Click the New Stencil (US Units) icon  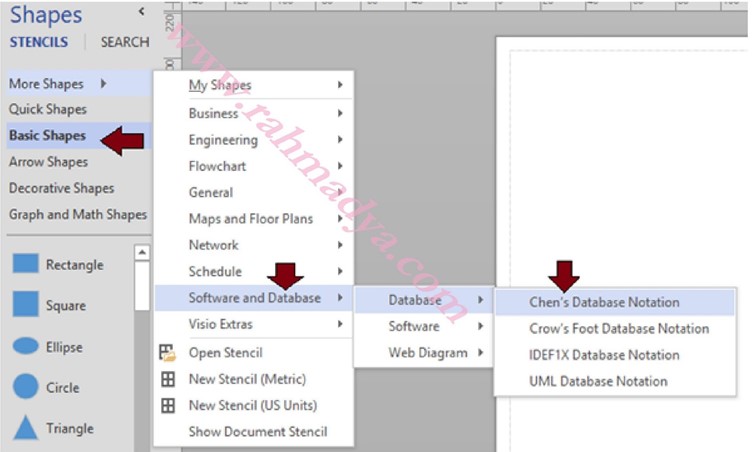click(168, 405)
